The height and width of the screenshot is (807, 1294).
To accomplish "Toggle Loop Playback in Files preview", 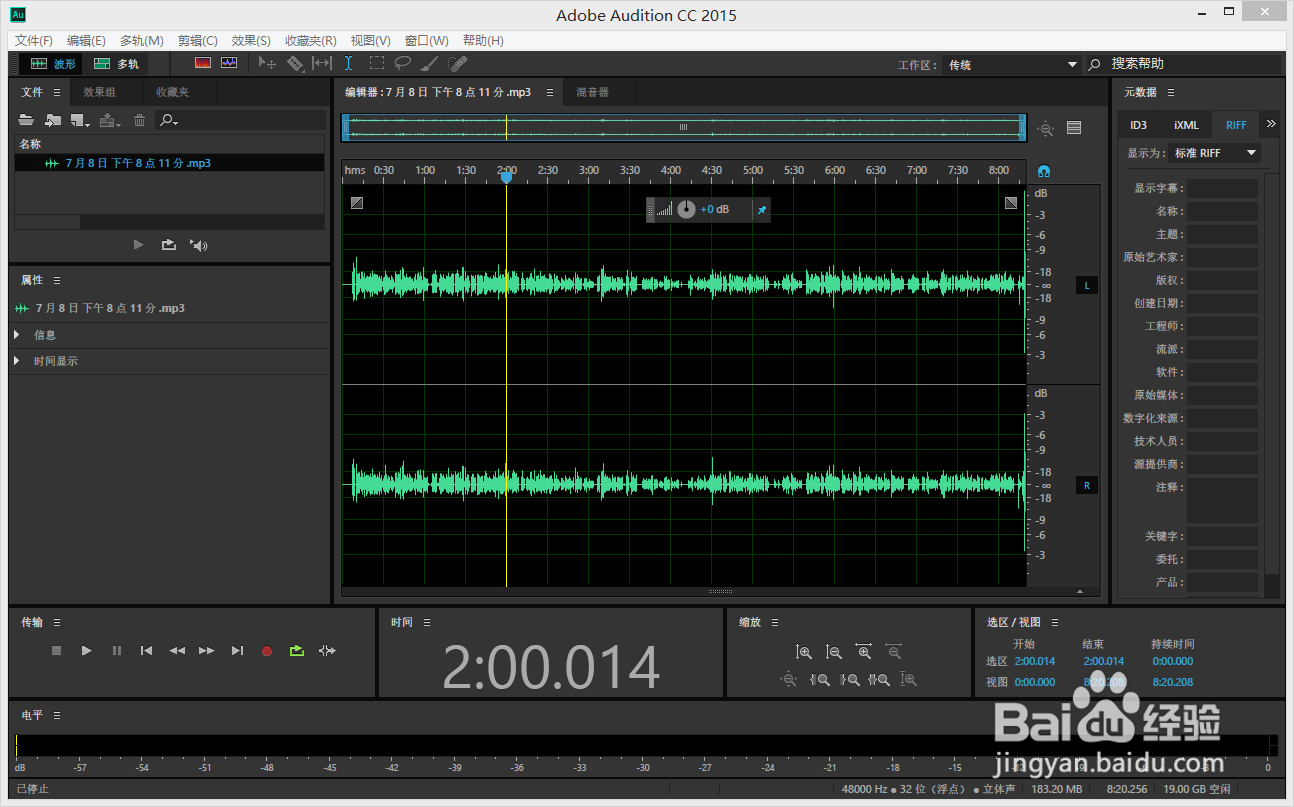I will point(169,245).
